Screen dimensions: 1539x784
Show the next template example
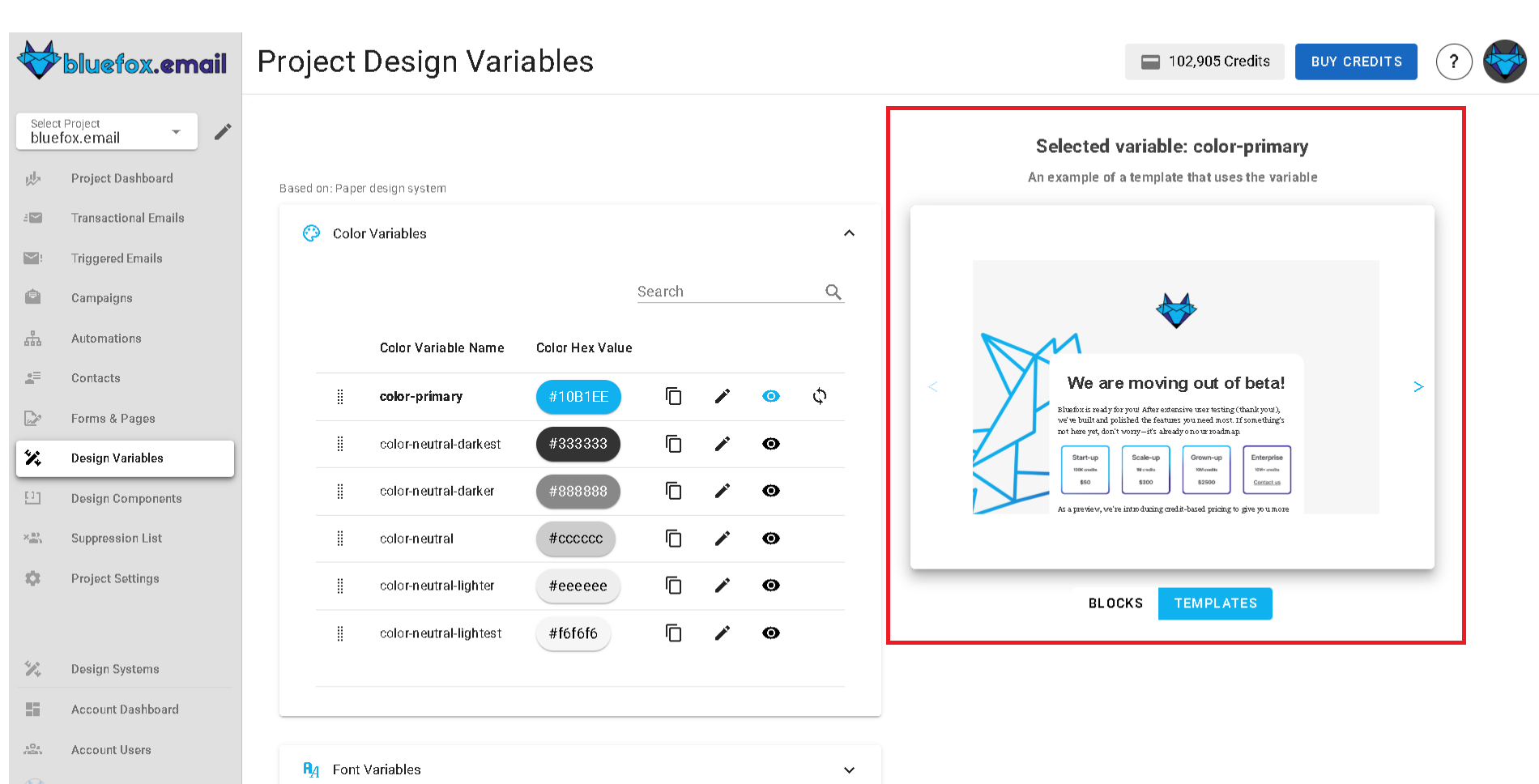click(x=1418, y=386)
